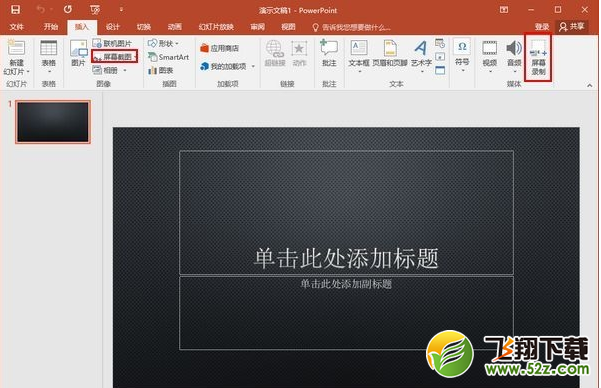Click the Date & Time small icon
Screen dimensions: 601x388
click(x=440, y=43)
